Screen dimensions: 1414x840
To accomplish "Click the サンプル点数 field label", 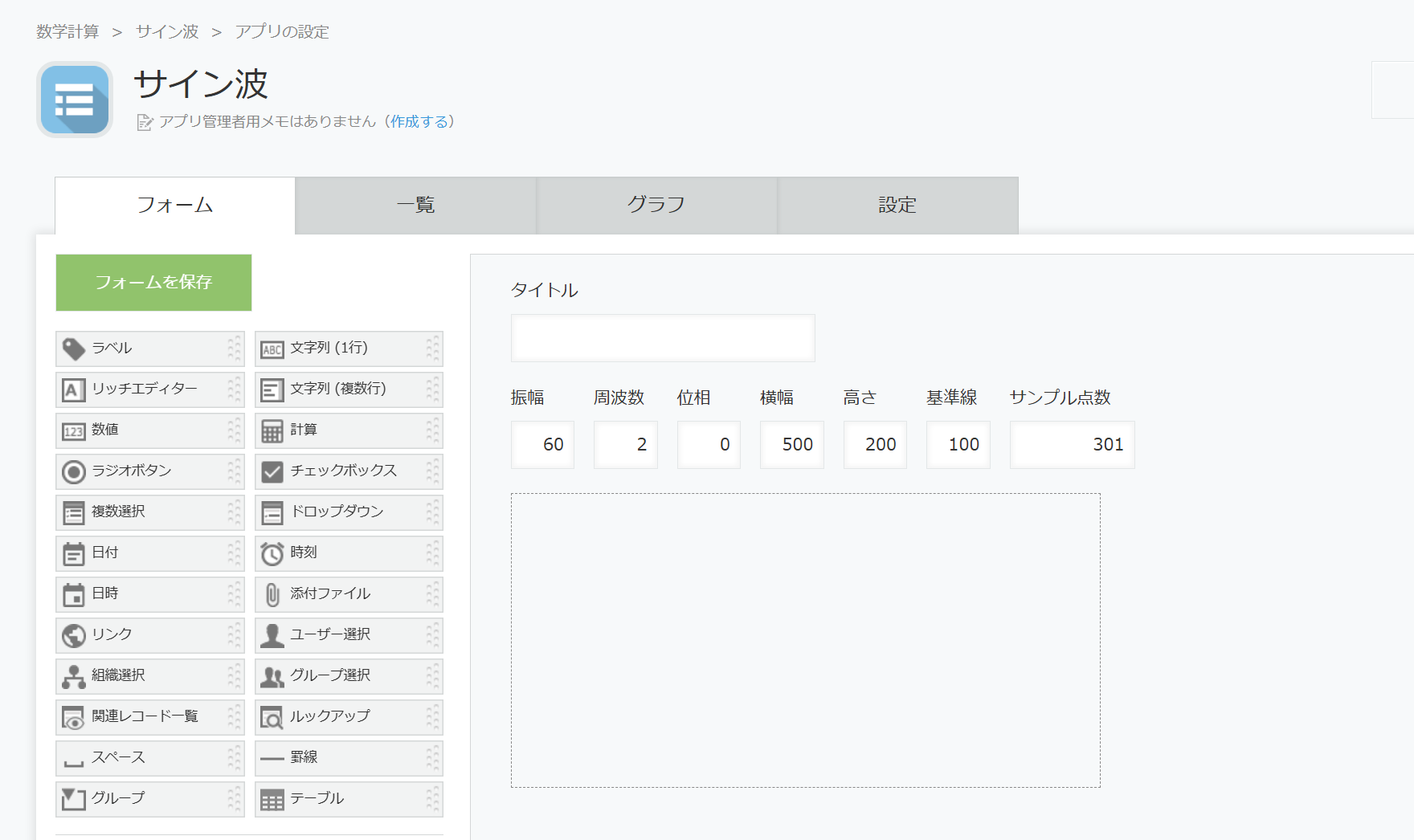I will click(1060, 398).
